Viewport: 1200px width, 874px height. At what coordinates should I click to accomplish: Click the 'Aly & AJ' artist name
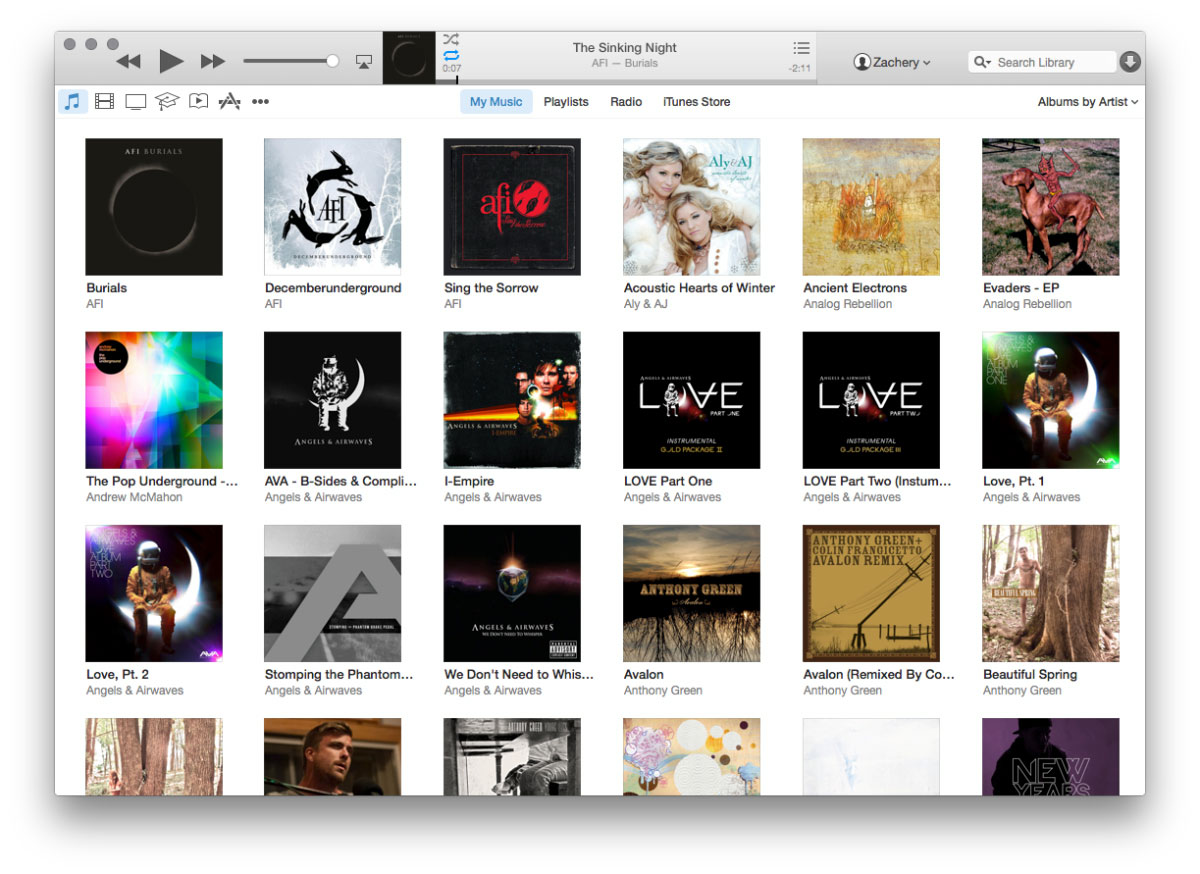click(645, 304)
